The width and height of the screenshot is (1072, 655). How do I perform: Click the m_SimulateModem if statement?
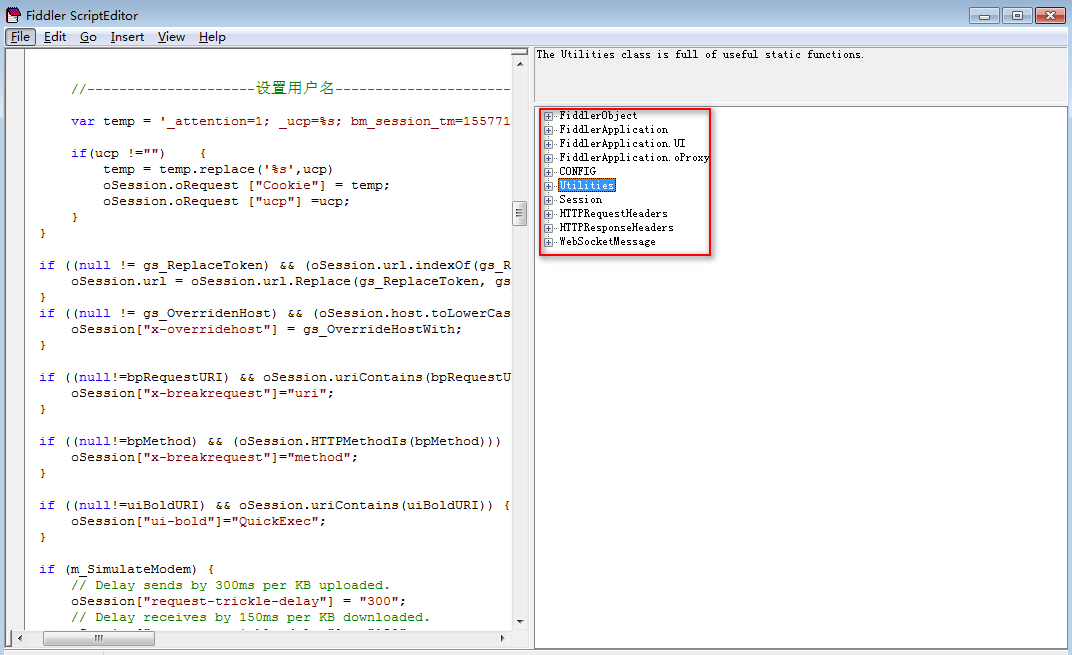126,569
